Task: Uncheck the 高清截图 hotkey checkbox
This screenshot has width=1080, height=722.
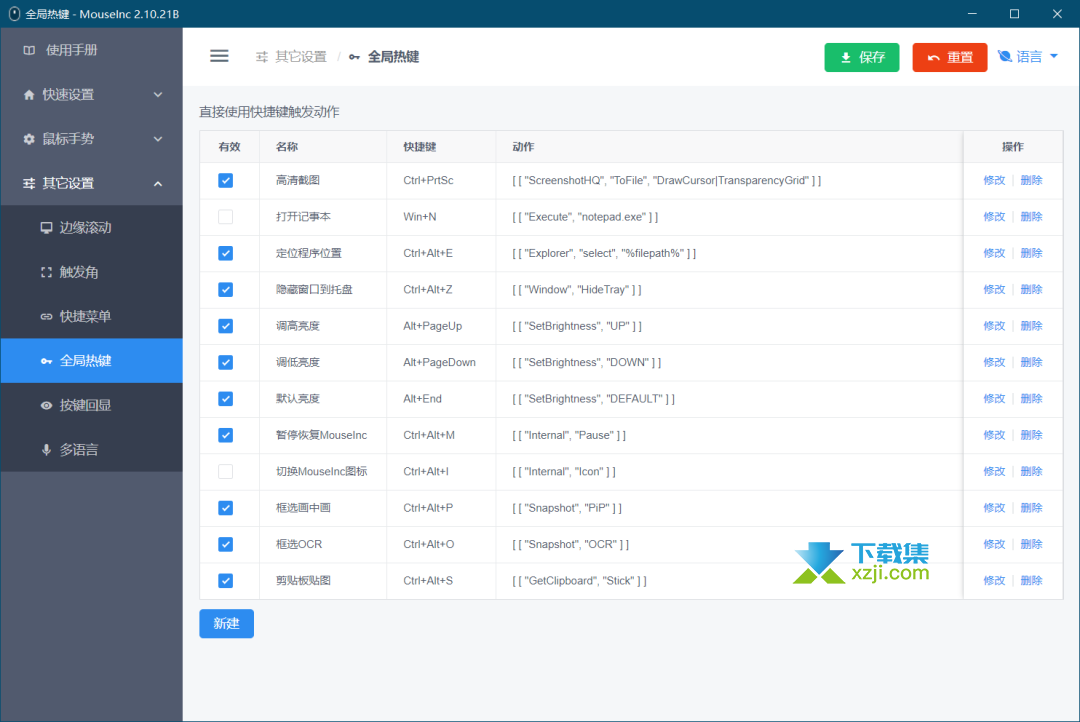Action: (225, 180)
